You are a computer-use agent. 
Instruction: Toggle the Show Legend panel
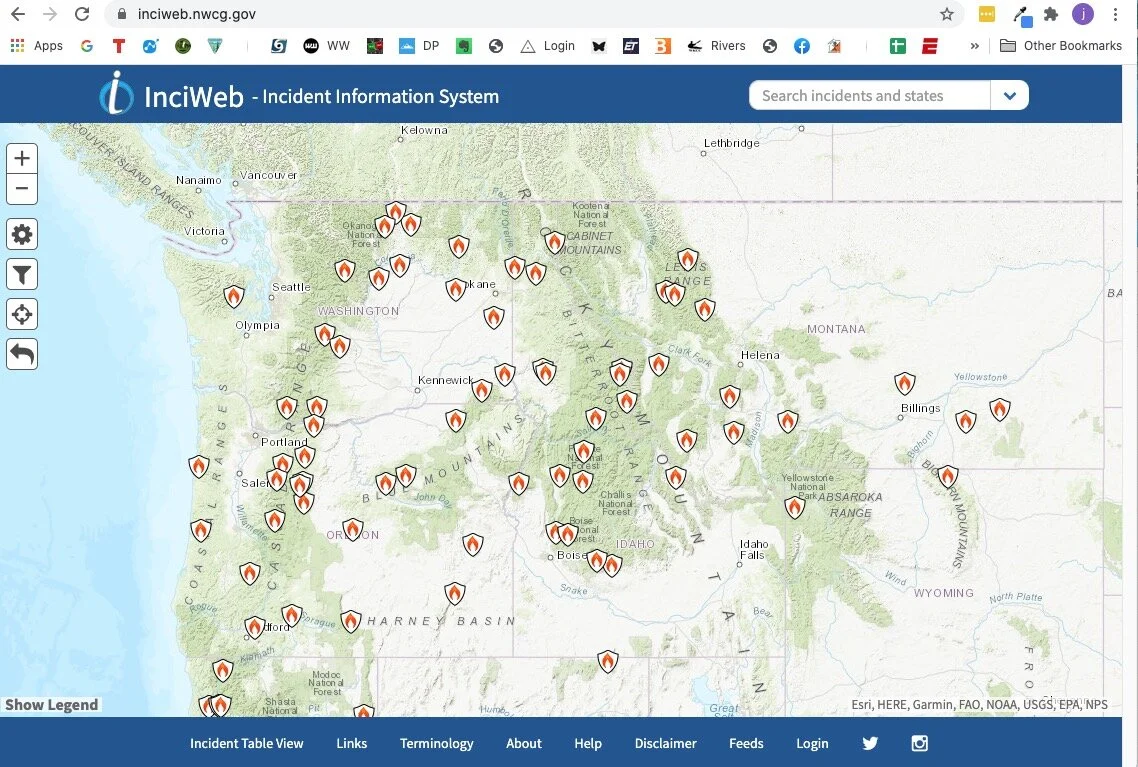point(52,704)
